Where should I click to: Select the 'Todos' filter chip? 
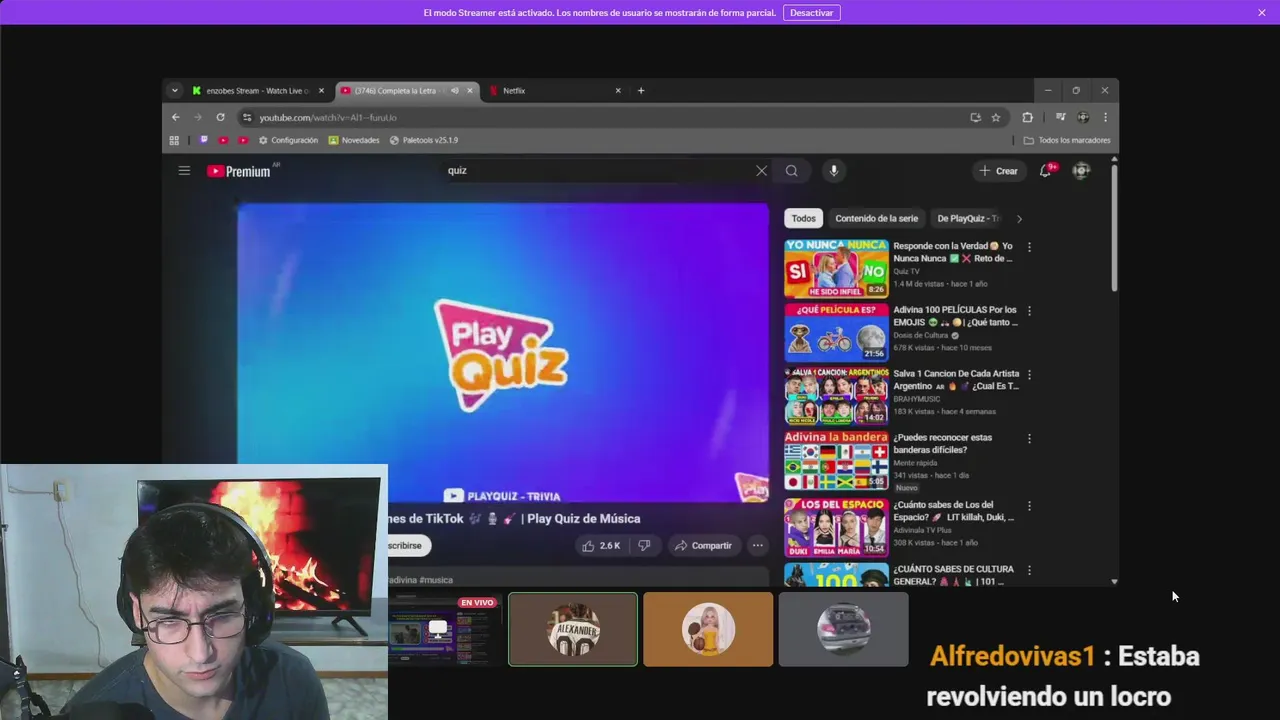point(804,218)
